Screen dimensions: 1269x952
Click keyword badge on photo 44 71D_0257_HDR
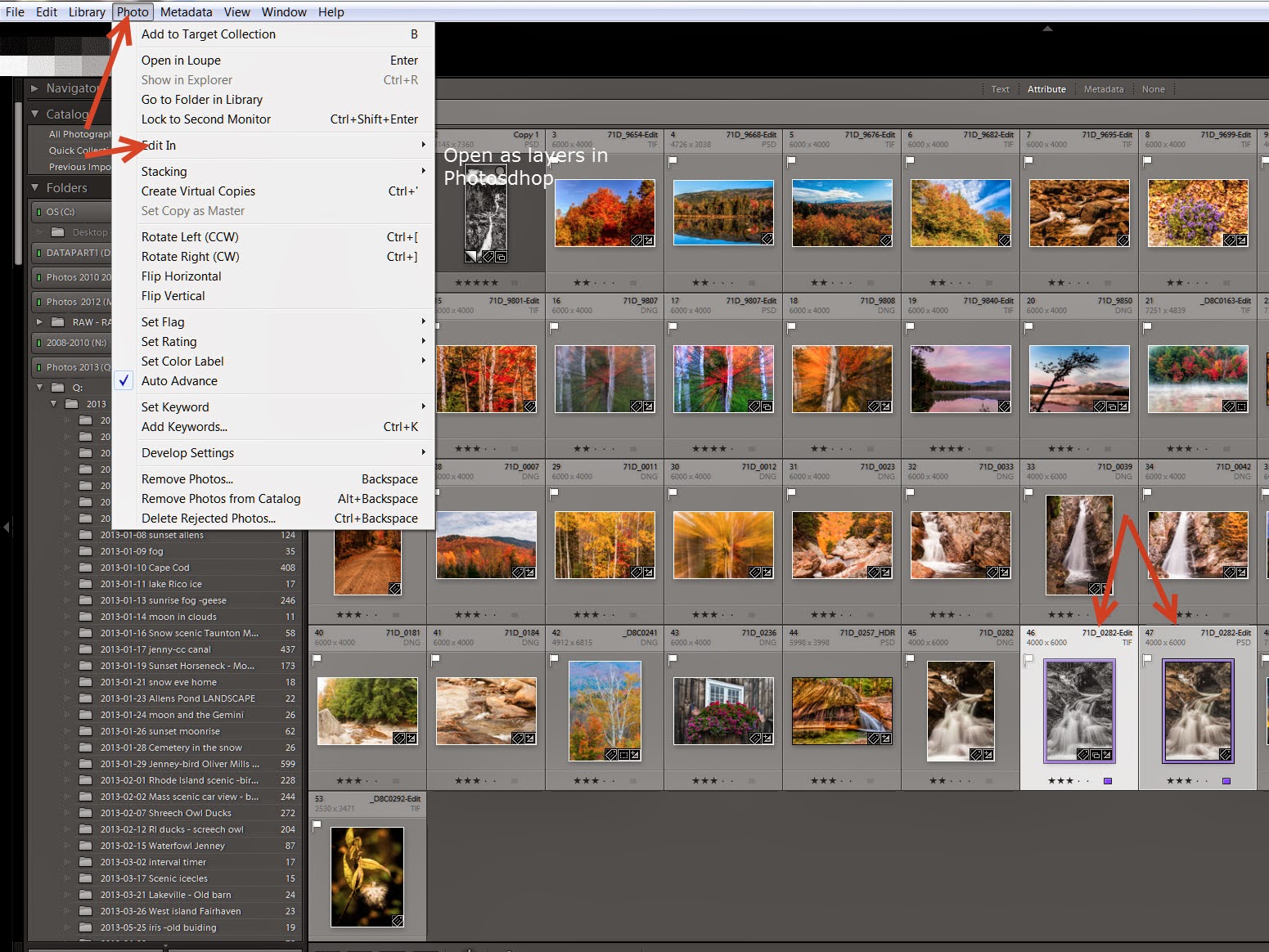pyautogui.click(x=873, y=738)
